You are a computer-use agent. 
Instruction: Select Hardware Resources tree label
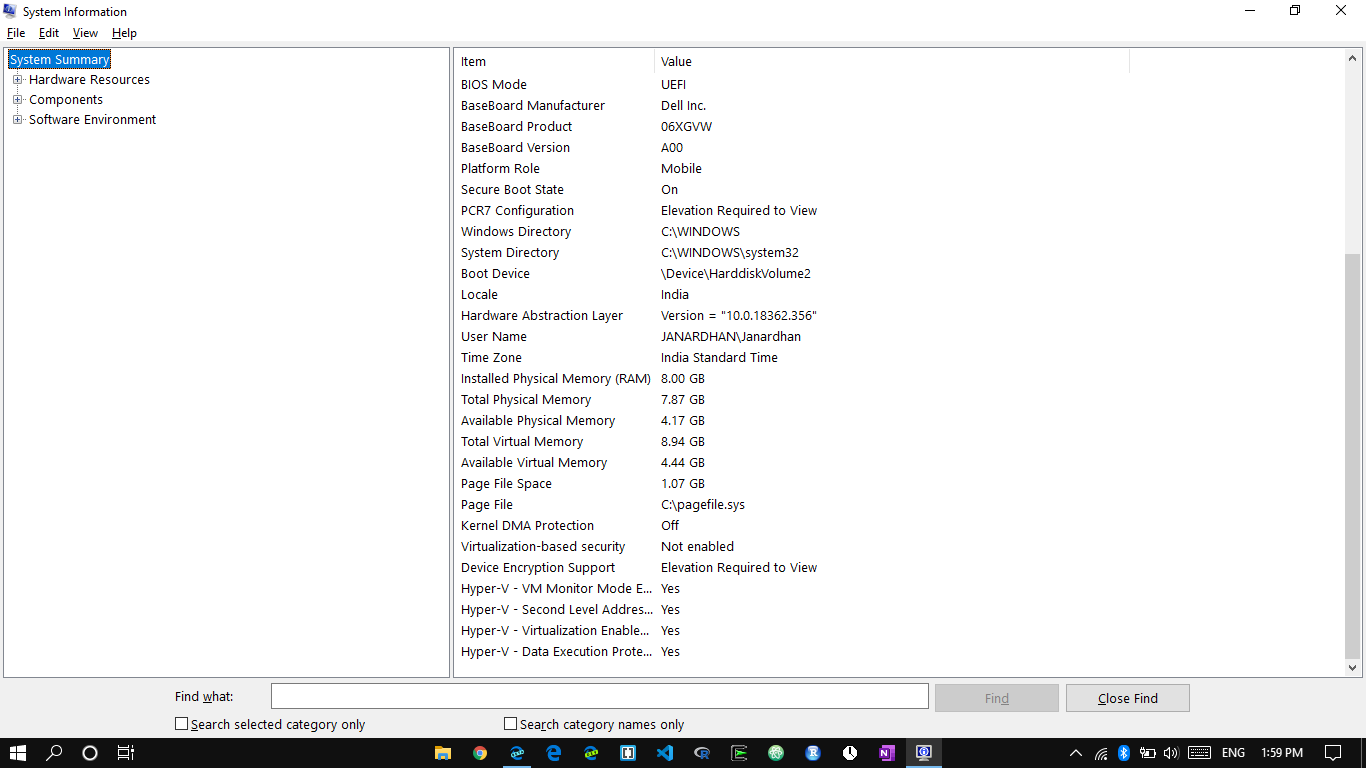click(x=89, y=79)
